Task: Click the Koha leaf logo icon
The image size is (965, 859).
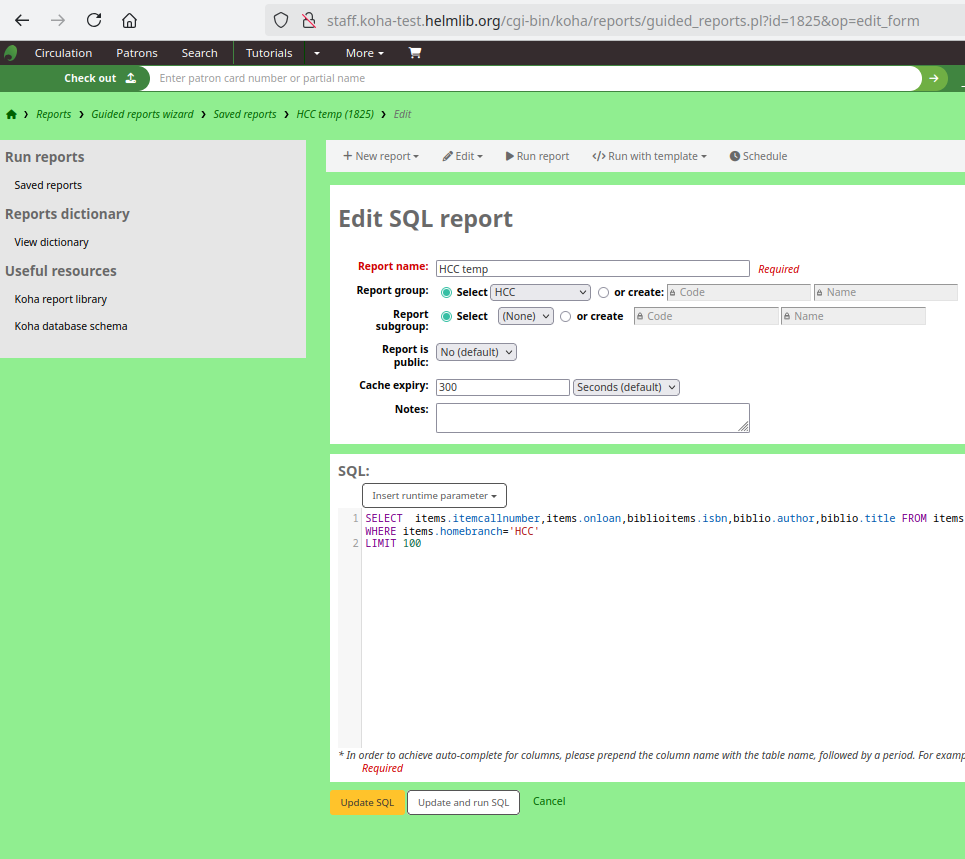Action: coord(11,53)
